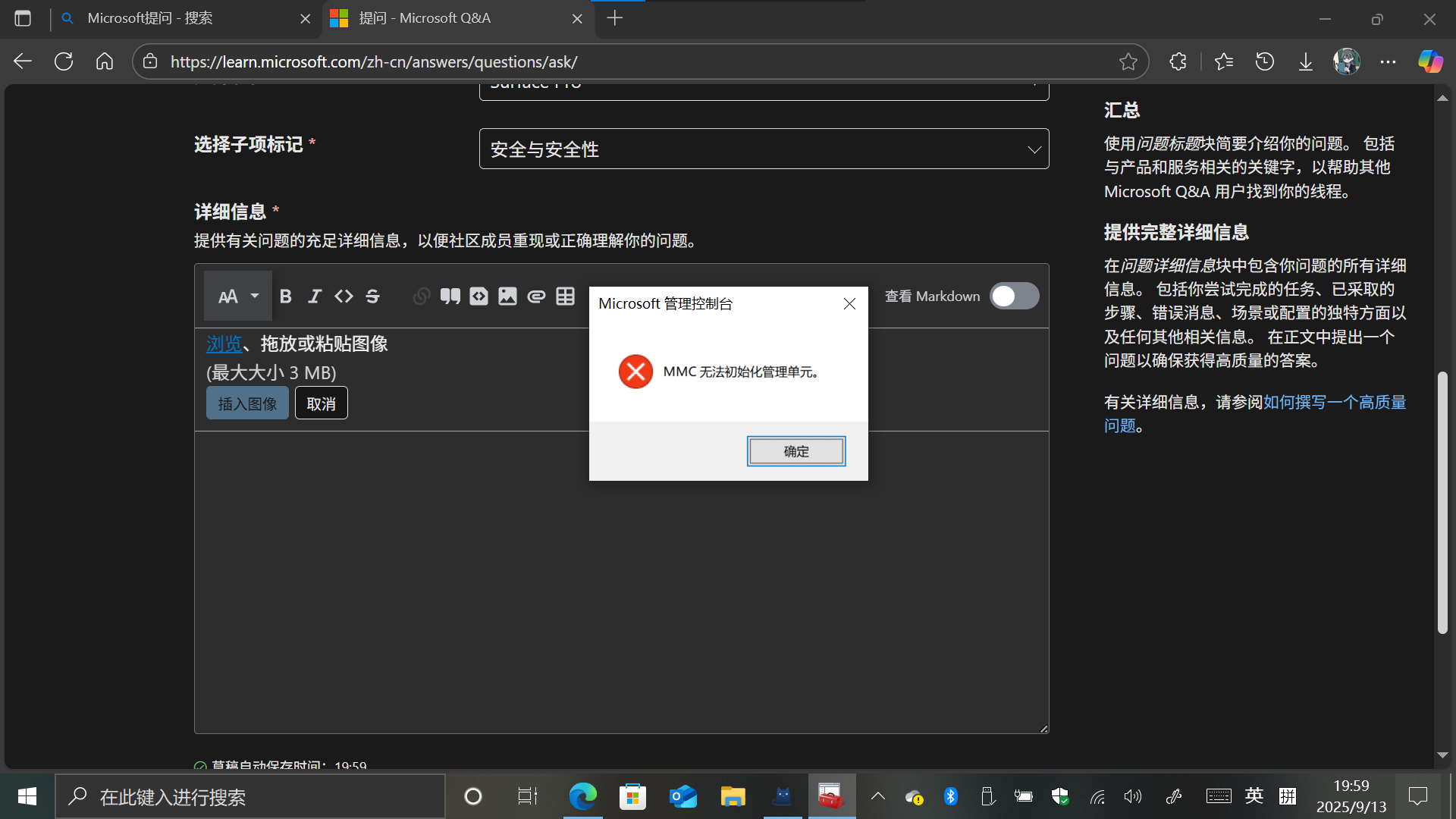The image size is (1456, 819).
Task: Click the 浏览 link to browse image
Action: (224, 344)
